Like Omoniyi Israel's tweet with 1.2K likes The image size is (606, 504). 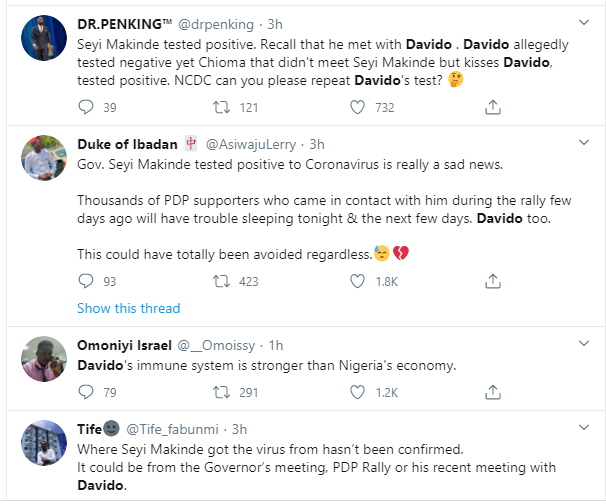[x=357, y=392]
